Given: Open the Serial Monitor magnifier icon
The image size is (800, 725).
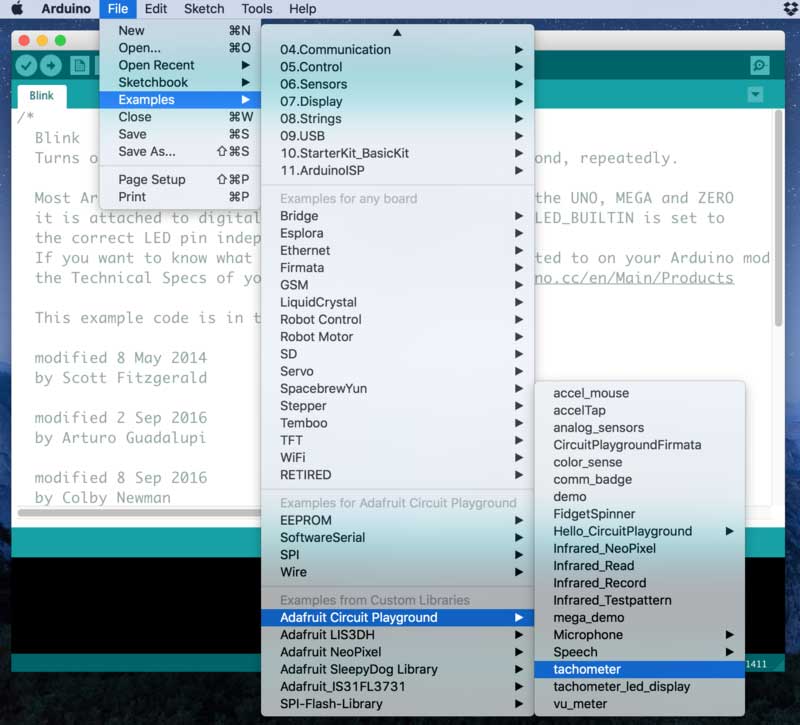Looking at the screenshot, I should [760, 66].
